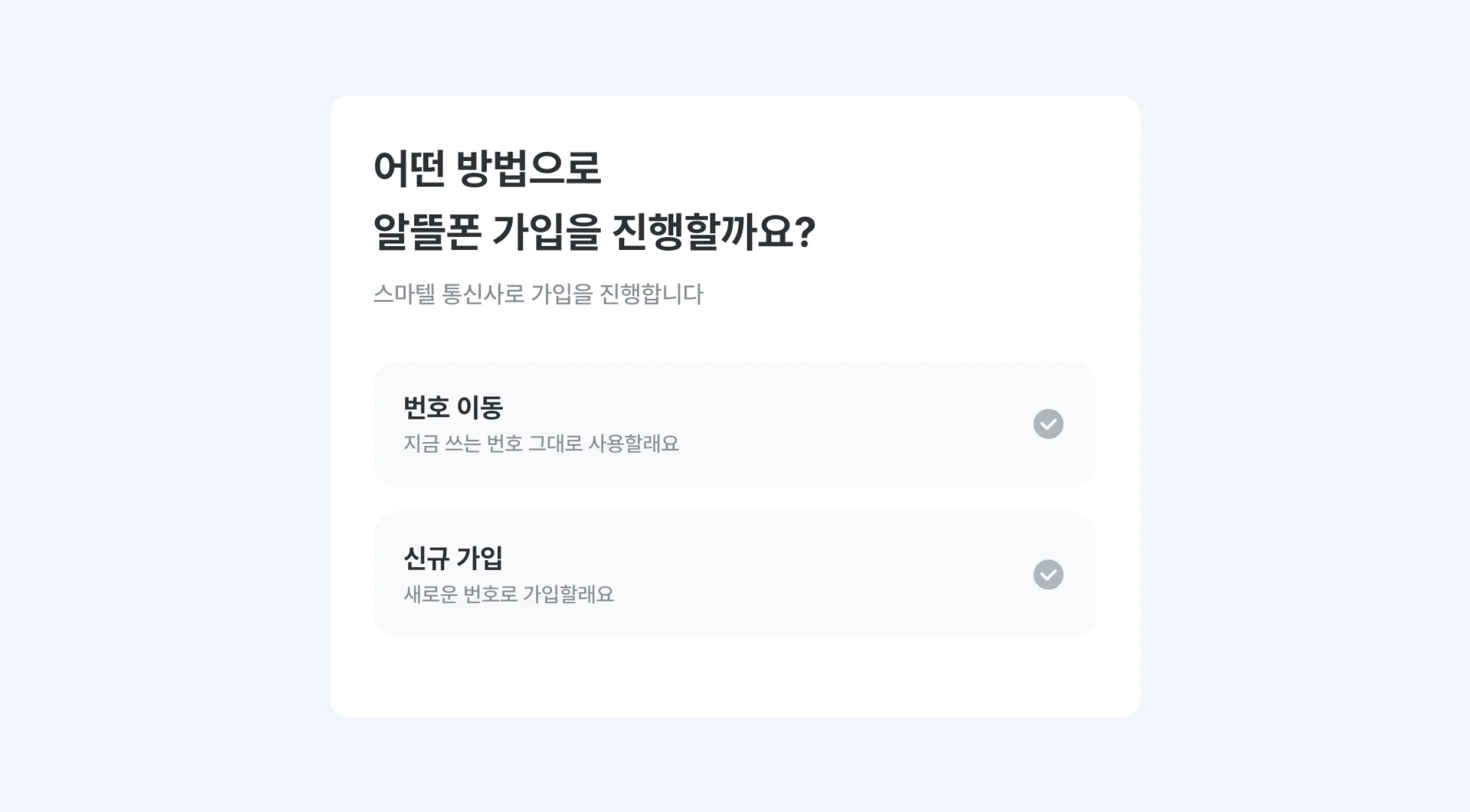Screen dimensions: 1470x812
Task: Click heading 알뜰폰 가입을 진행할까요?
Action: click(x=594, y=232)
